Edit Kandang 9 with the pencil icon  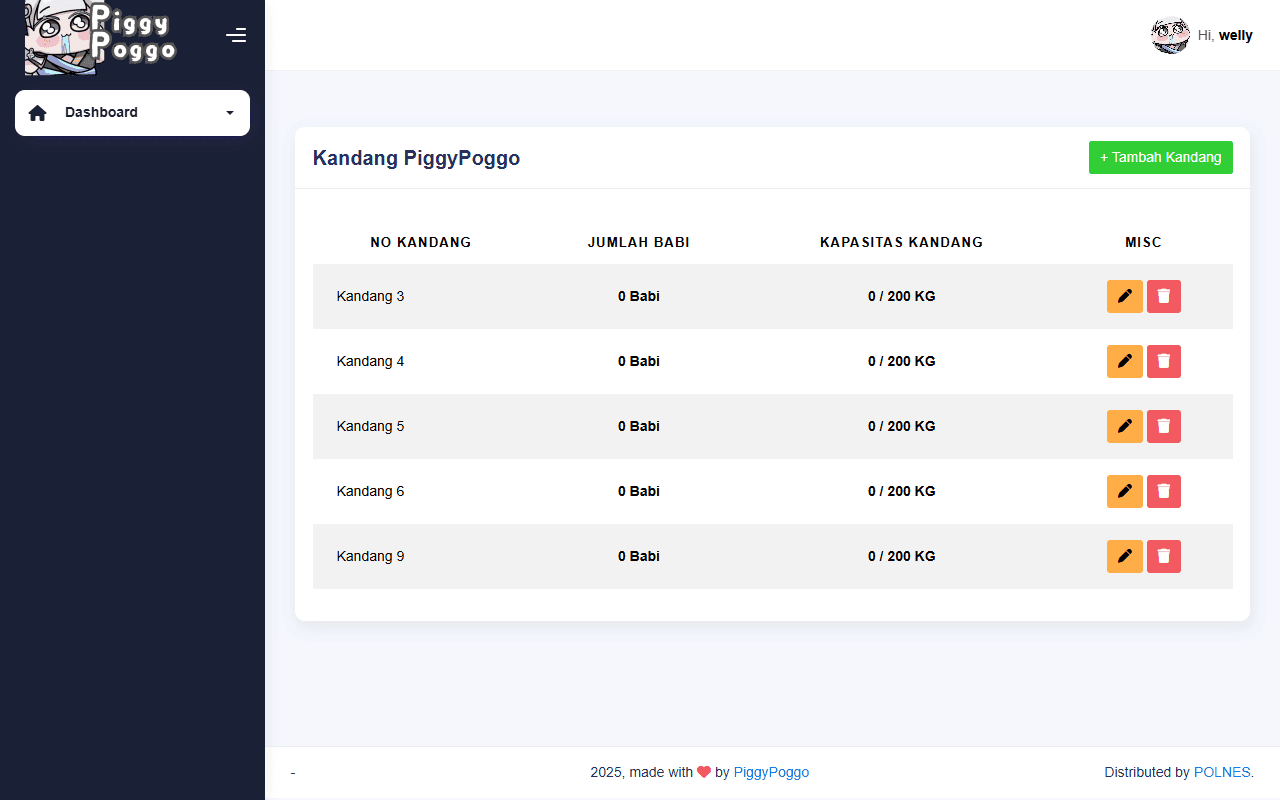1125,556
